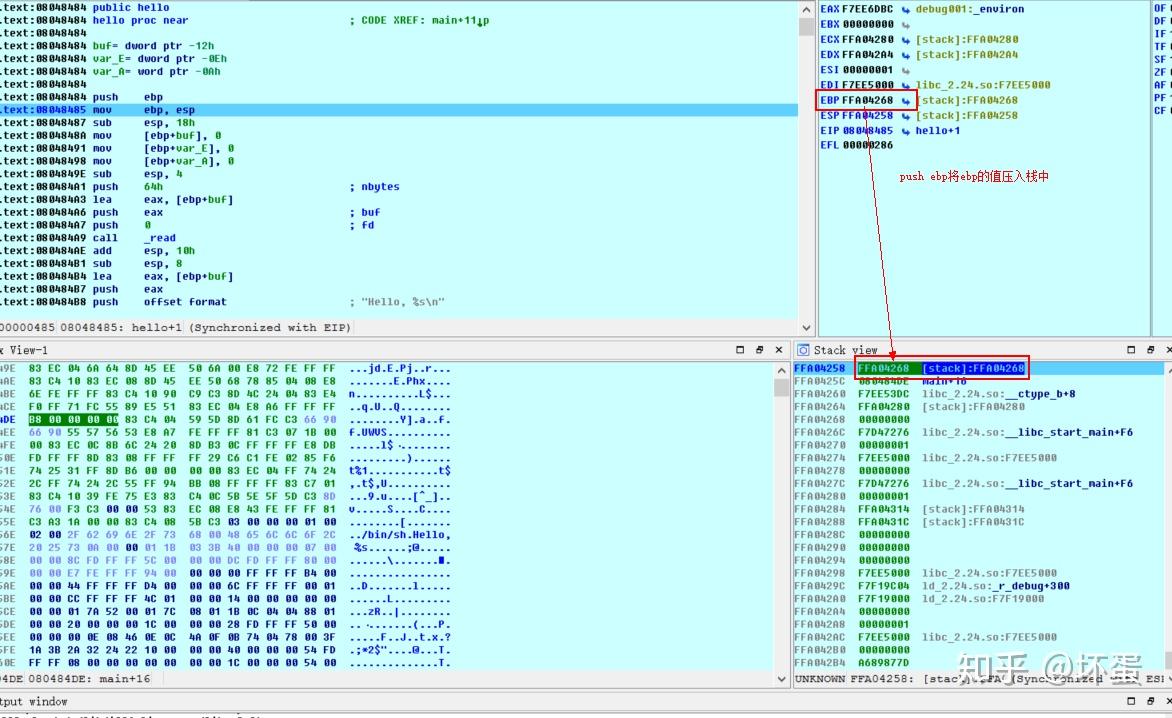Click follow arrow beside ESP register
This screenshot has width=1172, height=718.
(x=905, y=115)
